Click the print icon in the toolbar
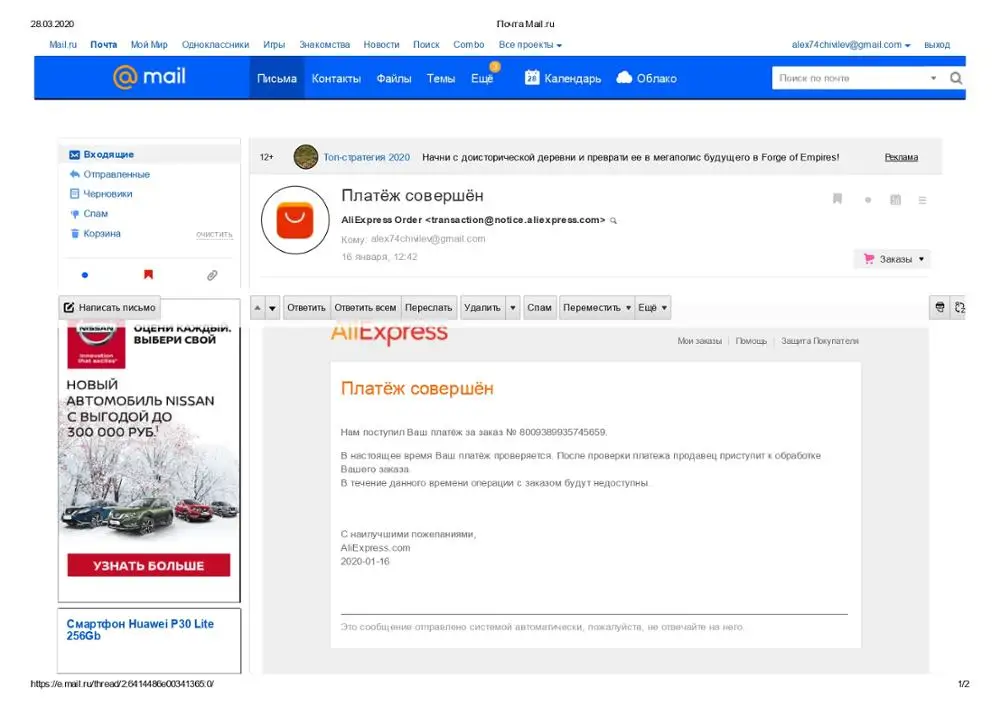 pos(939,307)
